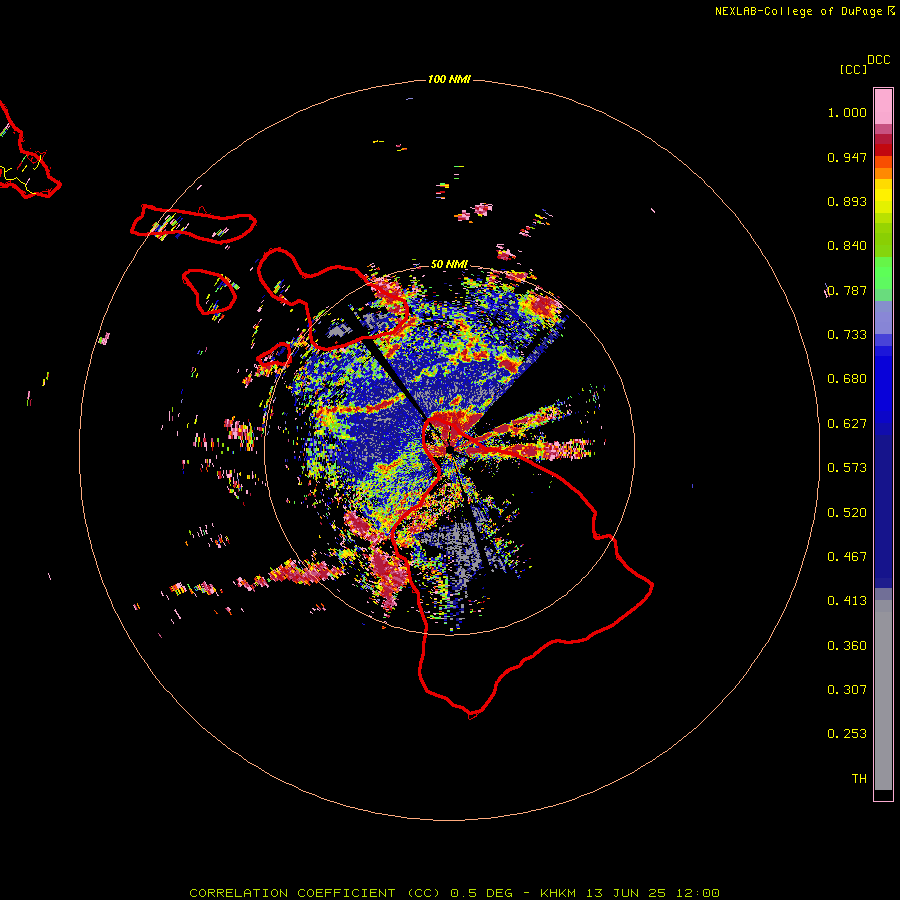Click the 0.680 value on the color scale
The image size is (900, 900).
click(x=847, y=379)
